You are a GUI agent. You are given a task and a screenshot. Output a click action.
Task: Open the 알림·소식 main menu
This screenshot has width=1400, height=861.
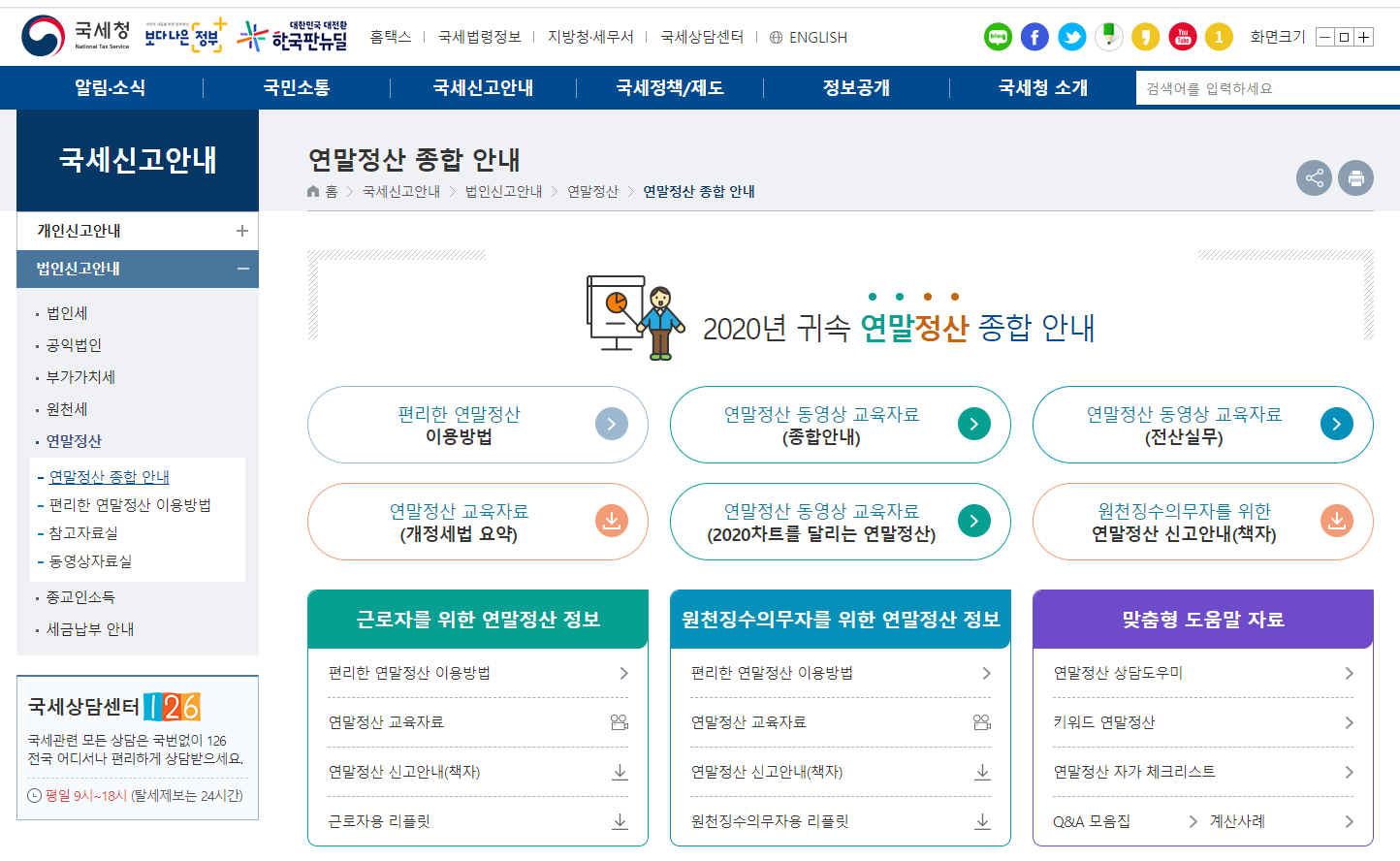(110, 87)
